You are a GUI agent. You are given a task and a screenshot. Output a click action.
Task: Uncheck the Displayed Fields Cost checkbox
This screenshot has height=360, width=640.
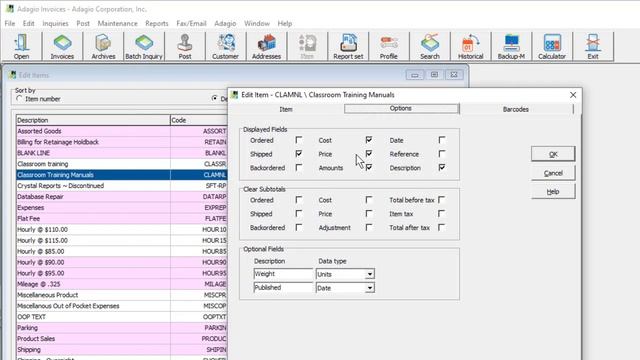click(x=369, y=140)
